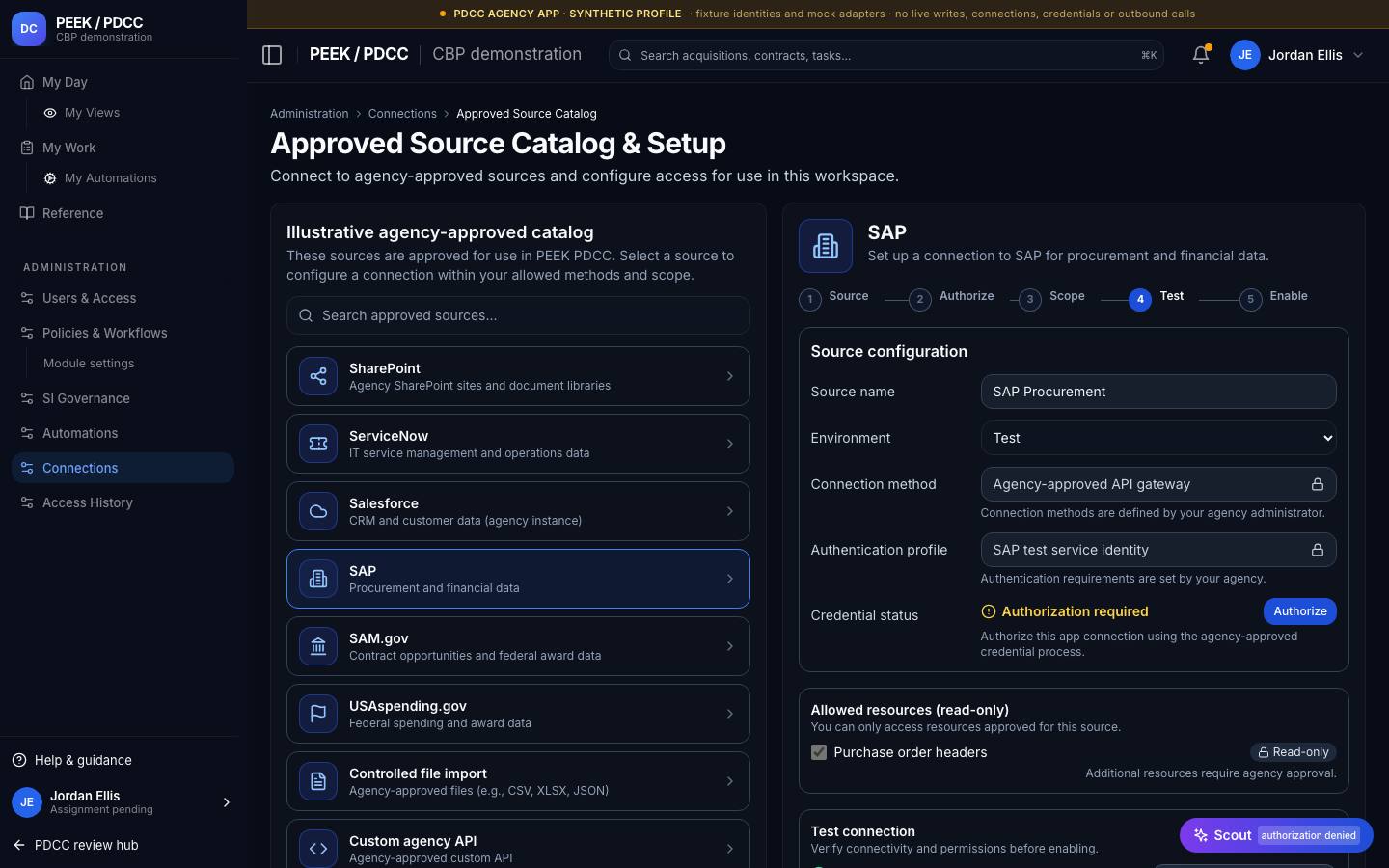Open Access History in sidebar
Viewport: 1389px width, 868px height.
pos(123,502)
